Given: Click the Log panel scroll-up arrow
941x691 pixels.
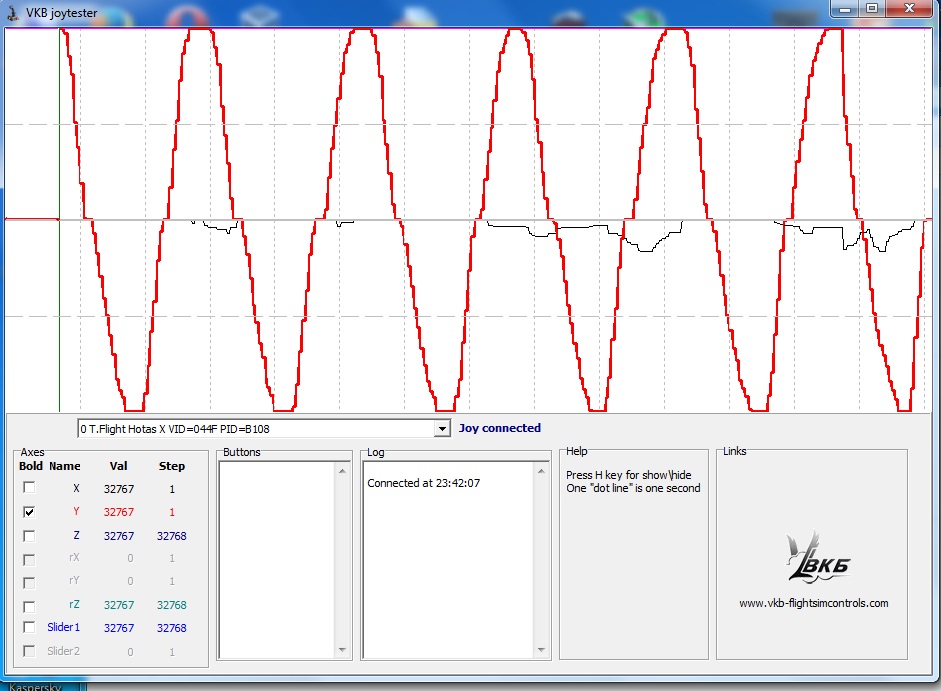Looking at the screenshot, I should [x=542, y=468].
